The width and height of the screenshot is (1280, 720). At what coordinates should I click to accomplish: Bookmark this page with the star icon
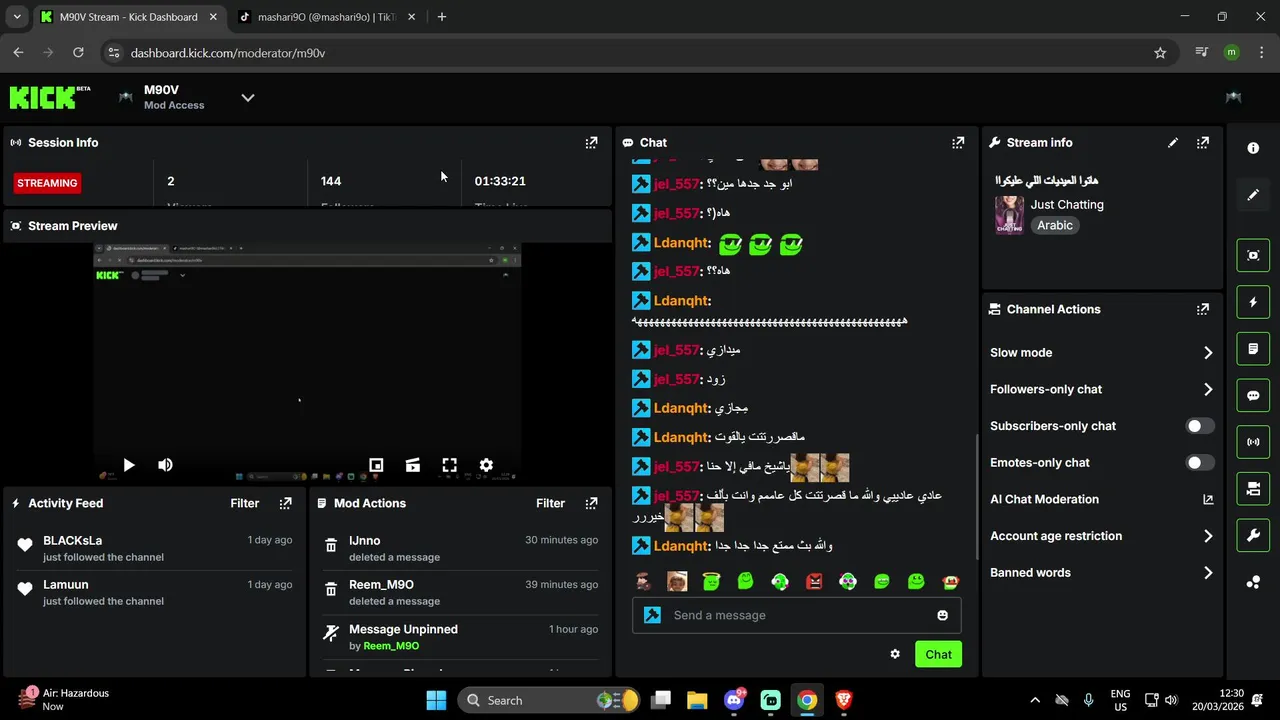[x=1160, y=53]
